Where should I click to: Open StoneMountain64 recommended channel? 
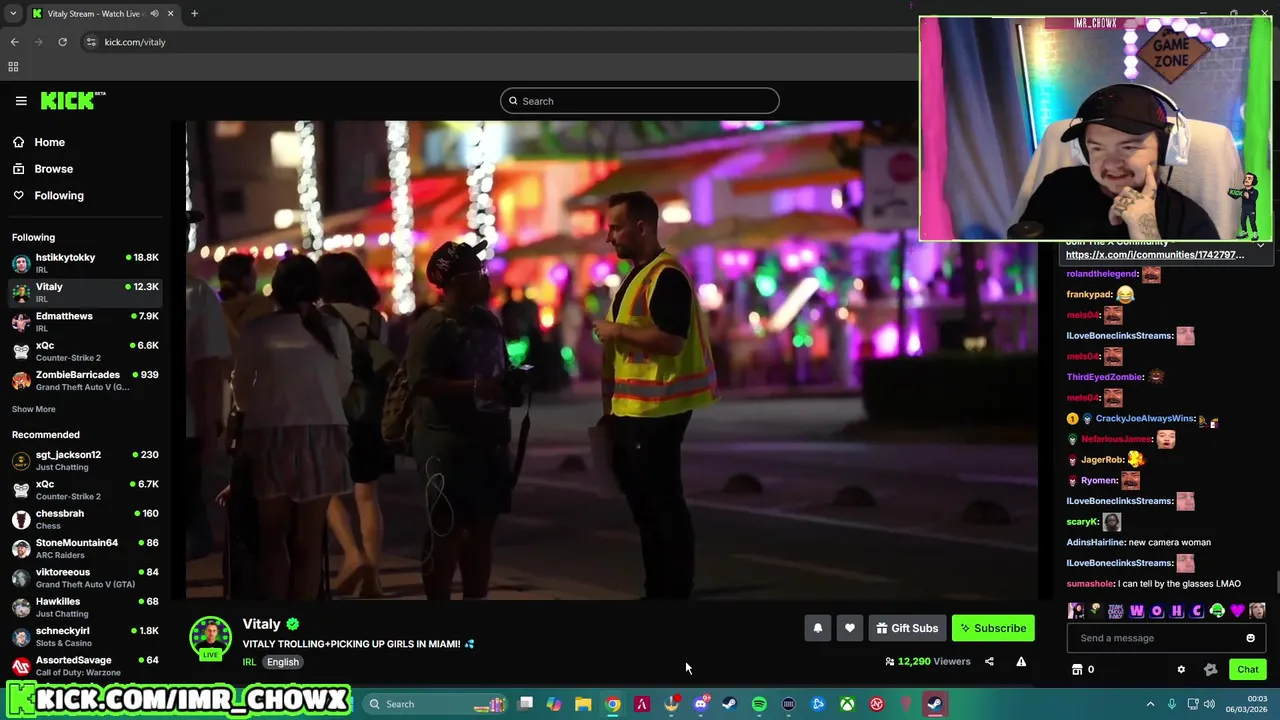[x=85, y=548]
